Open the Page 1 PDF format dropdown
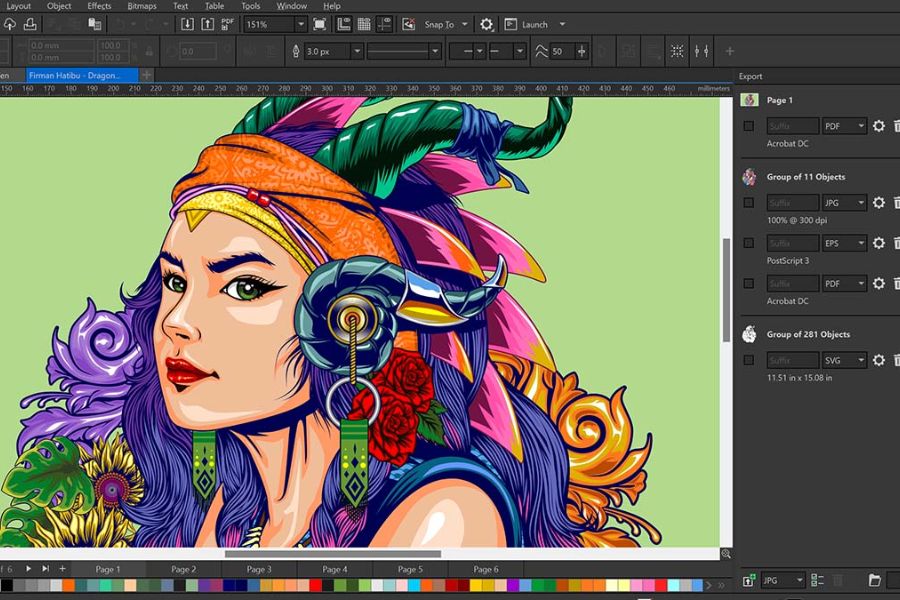The width and height of the screenshot is (900, 600). (844, 126)
